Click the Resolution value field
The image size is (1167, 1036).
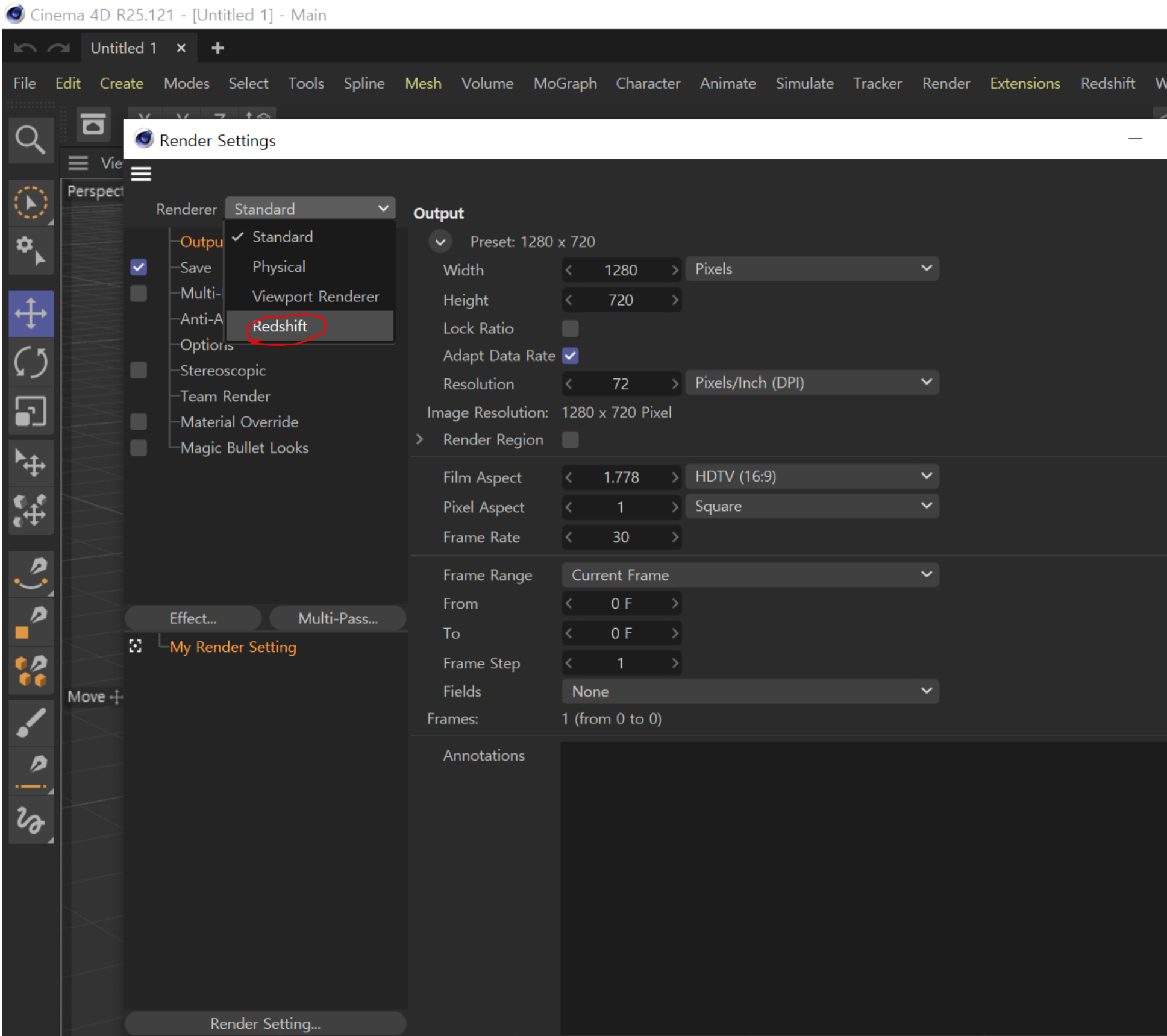coord(621,384)
